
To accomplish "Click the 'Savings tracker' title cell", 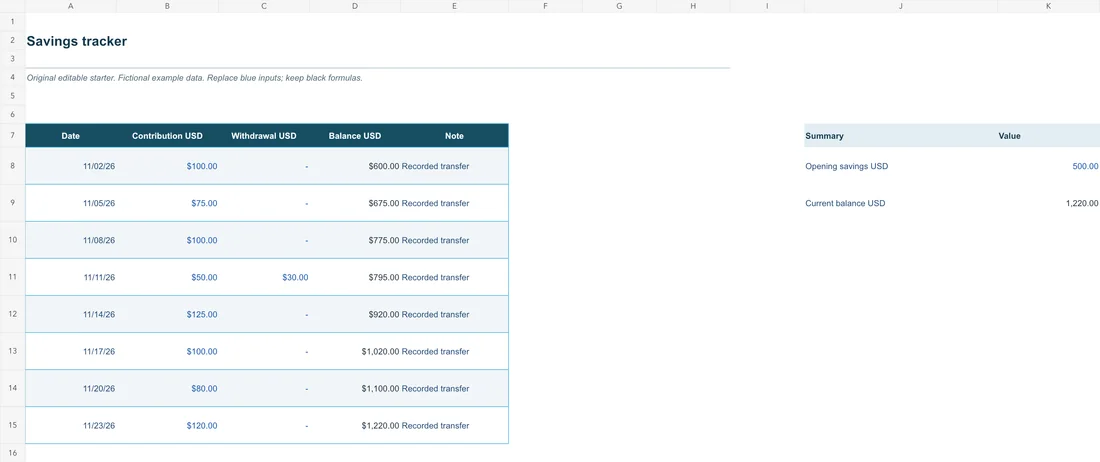I will (x=76, y=41).
